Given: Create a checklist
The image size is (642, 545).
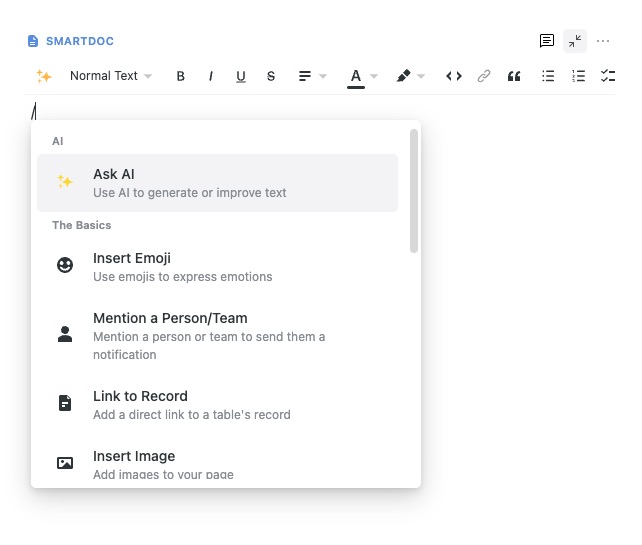Looking at the screenshot, I should (608, 76).
